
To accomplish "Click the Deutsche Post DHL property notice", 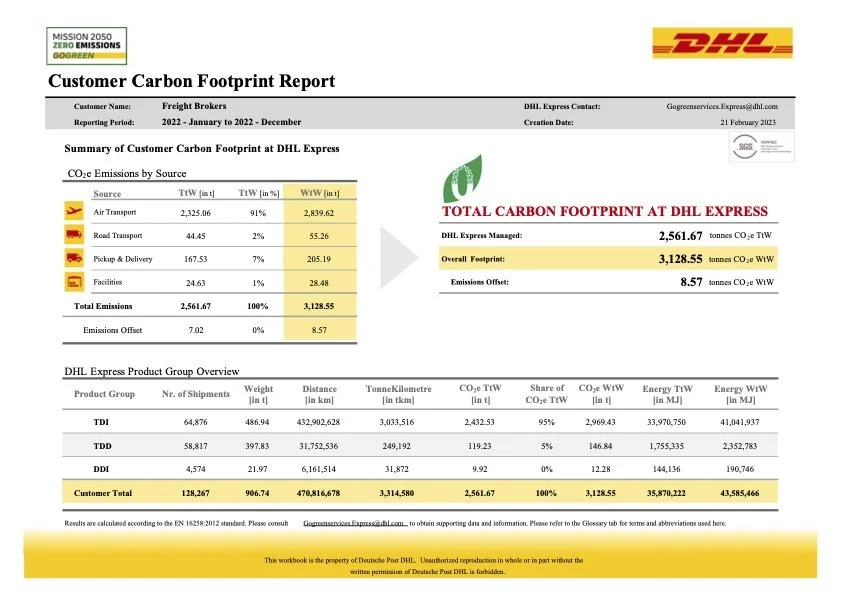I will (423, 566).
